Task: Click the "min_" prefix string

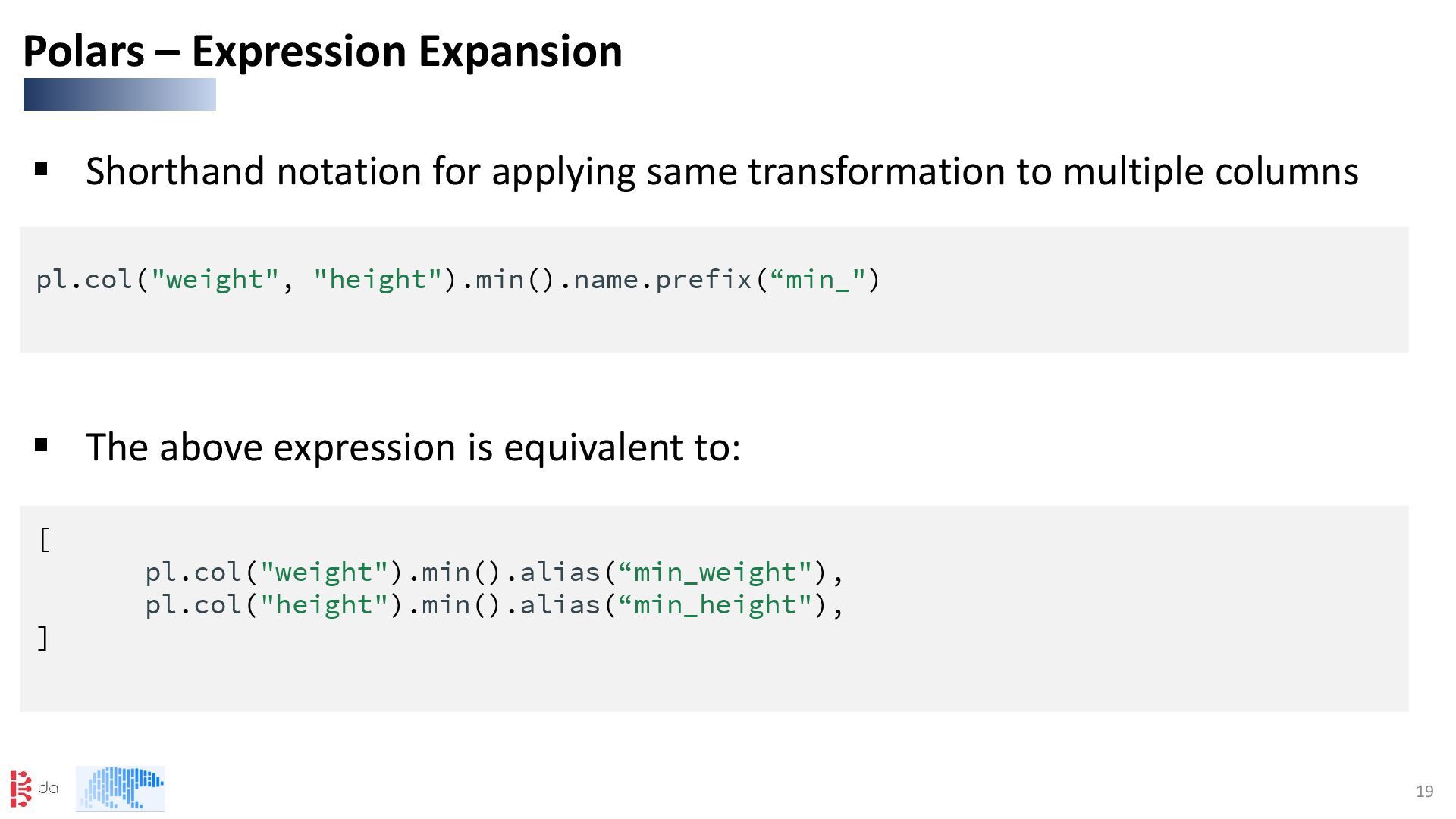Action: 817,280
